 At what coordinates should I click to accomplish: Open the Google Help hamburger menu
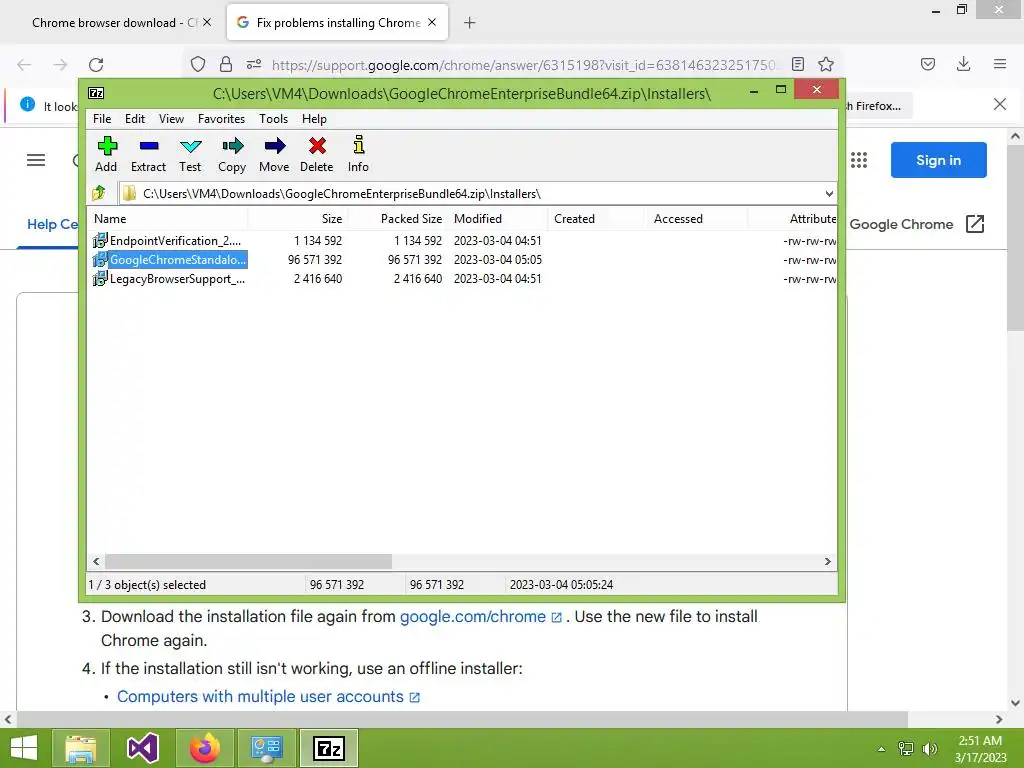(36, 160)
